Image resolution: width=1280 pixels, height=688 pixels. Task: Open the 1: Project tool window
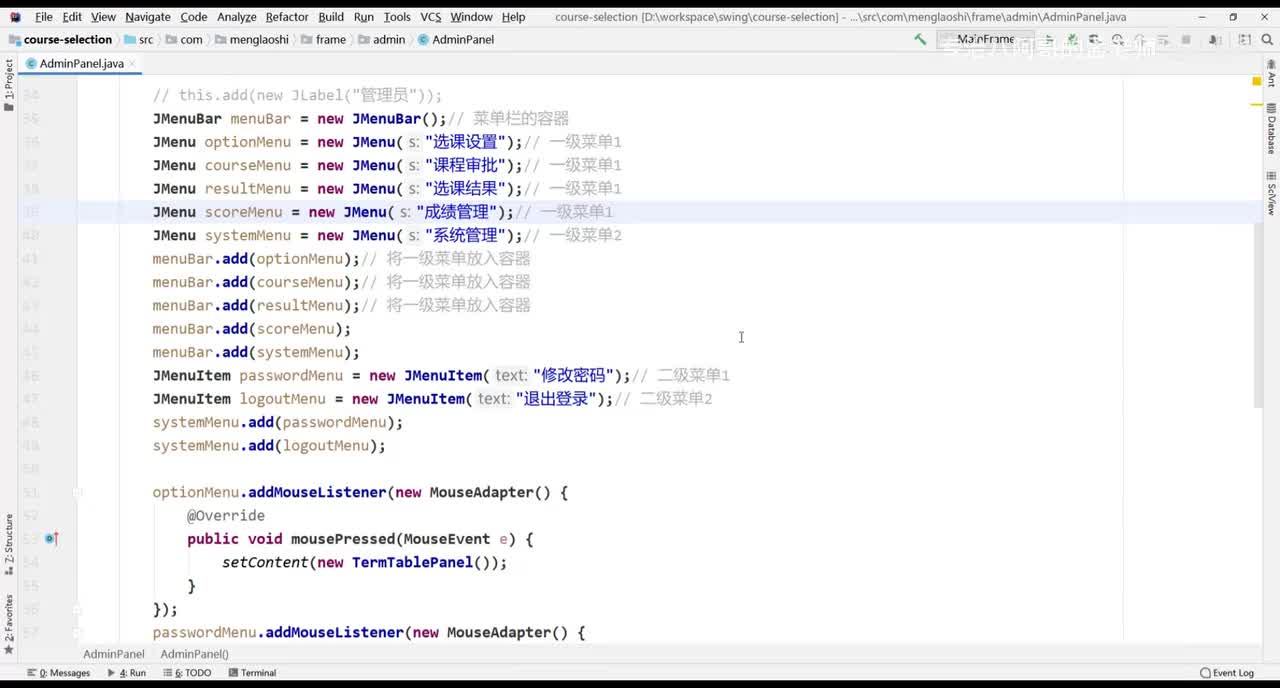[x=9, y=85]
